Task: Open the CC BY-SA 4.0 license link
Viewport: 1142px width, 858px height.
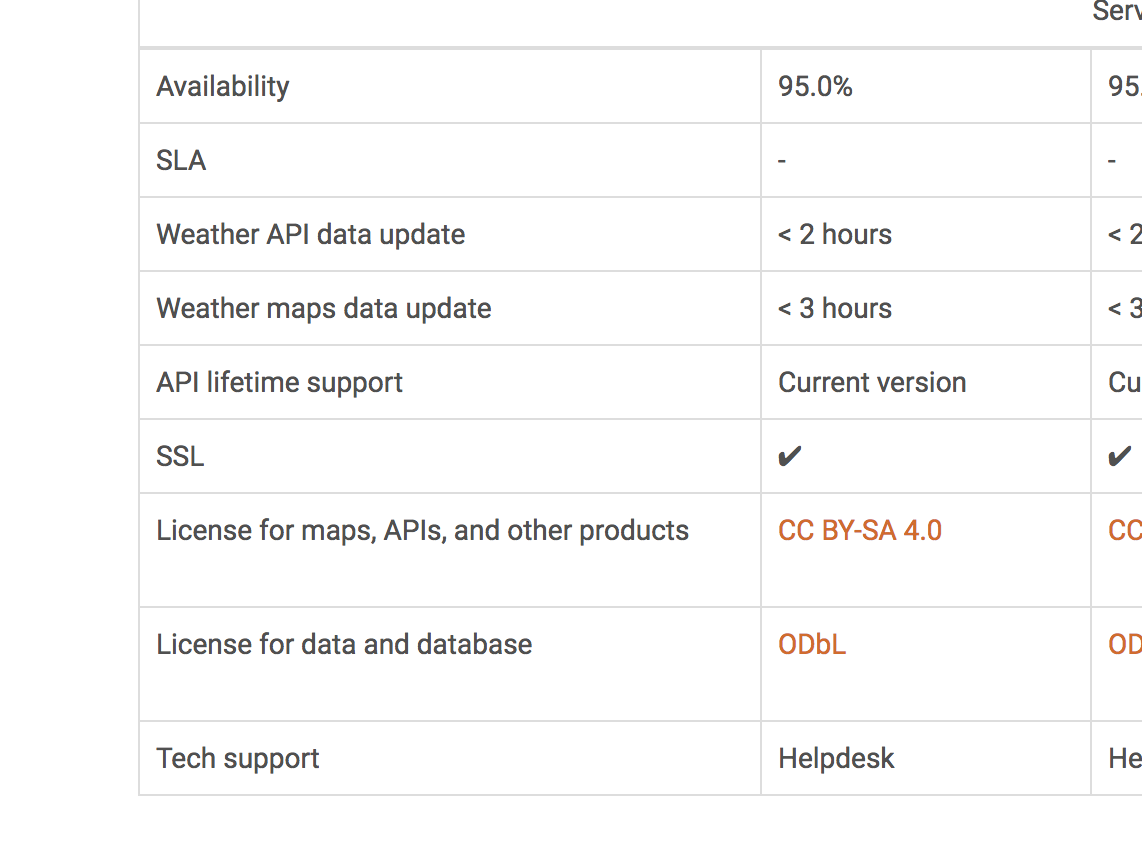Action: (x=860, y=530)
